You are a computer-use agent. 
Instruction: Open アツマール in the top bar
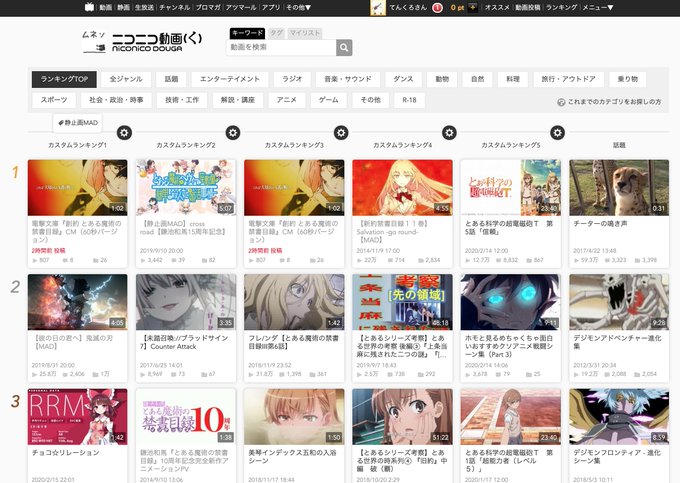pyautogui.click(x=241, y=7)
